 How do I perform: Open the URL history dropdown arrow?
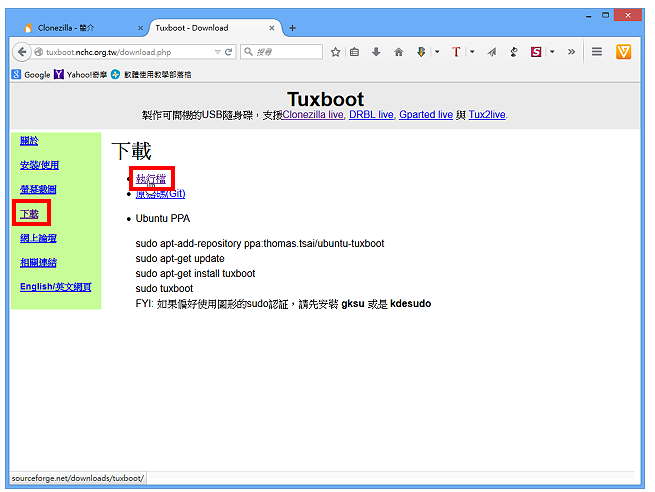217,52
